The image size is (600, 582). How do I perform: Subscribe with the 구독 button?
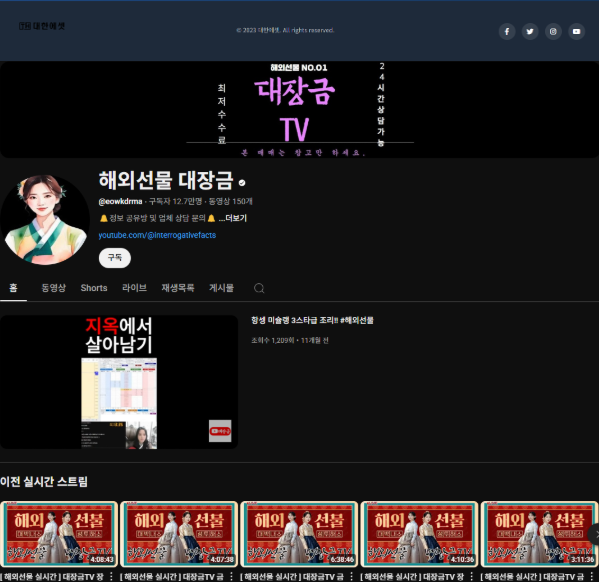(x=115, y=258)
